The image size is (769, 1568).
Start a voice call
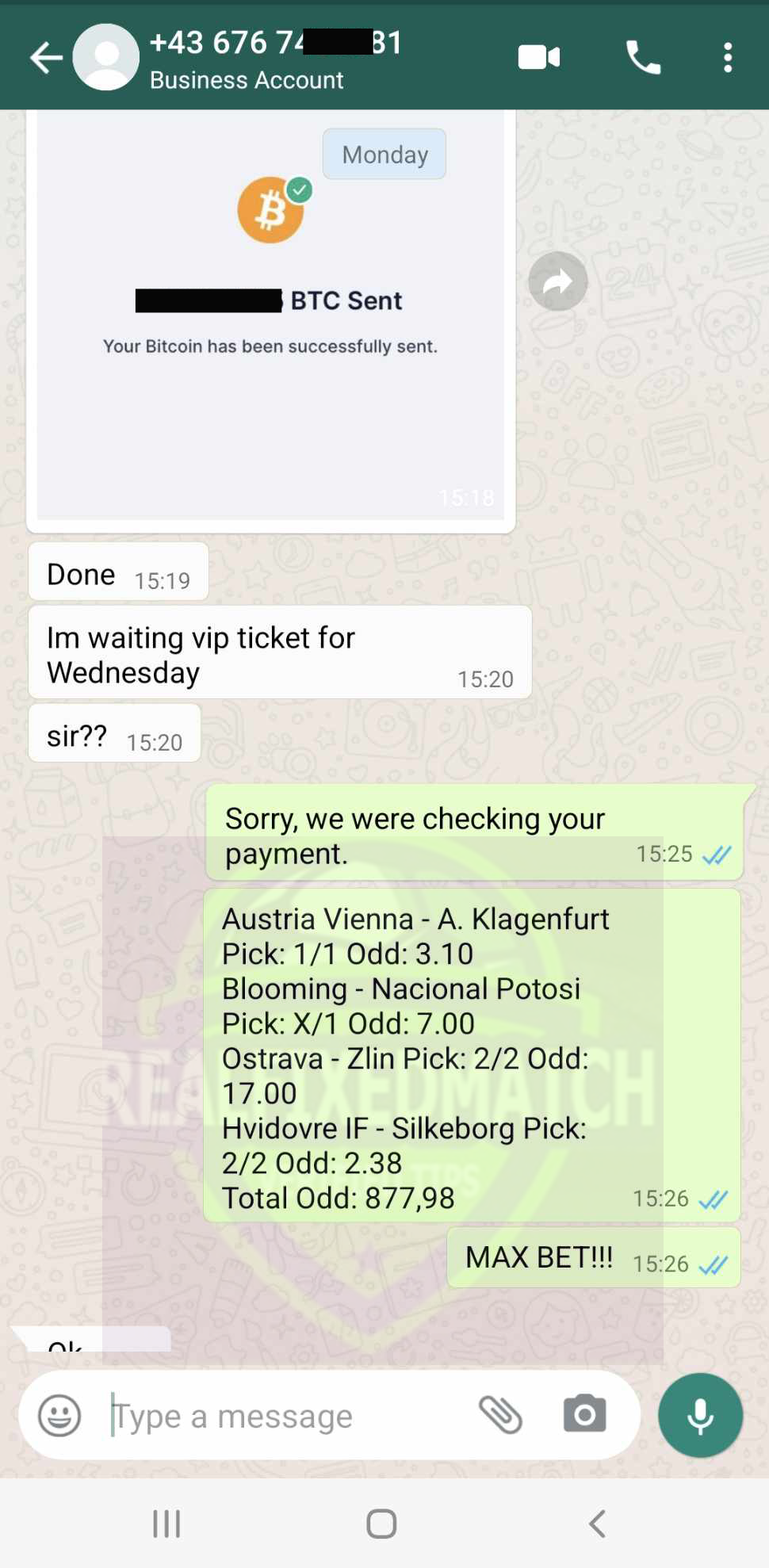[x=643, y=57]
